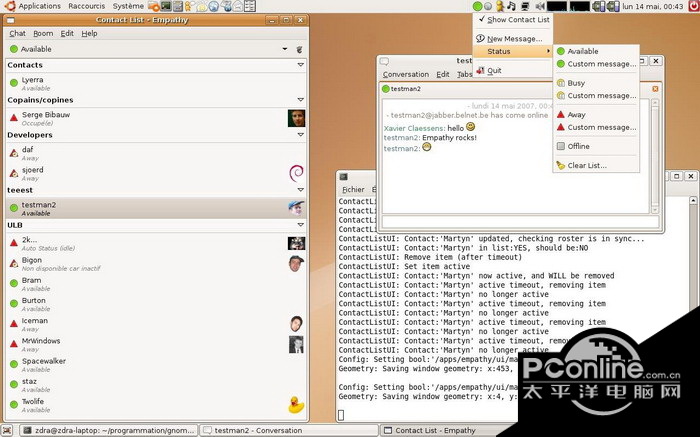Viewport: 700px width, 437px height.
Task: Click the Ubuntu logo next to Applications
Action: pos(10,6)
